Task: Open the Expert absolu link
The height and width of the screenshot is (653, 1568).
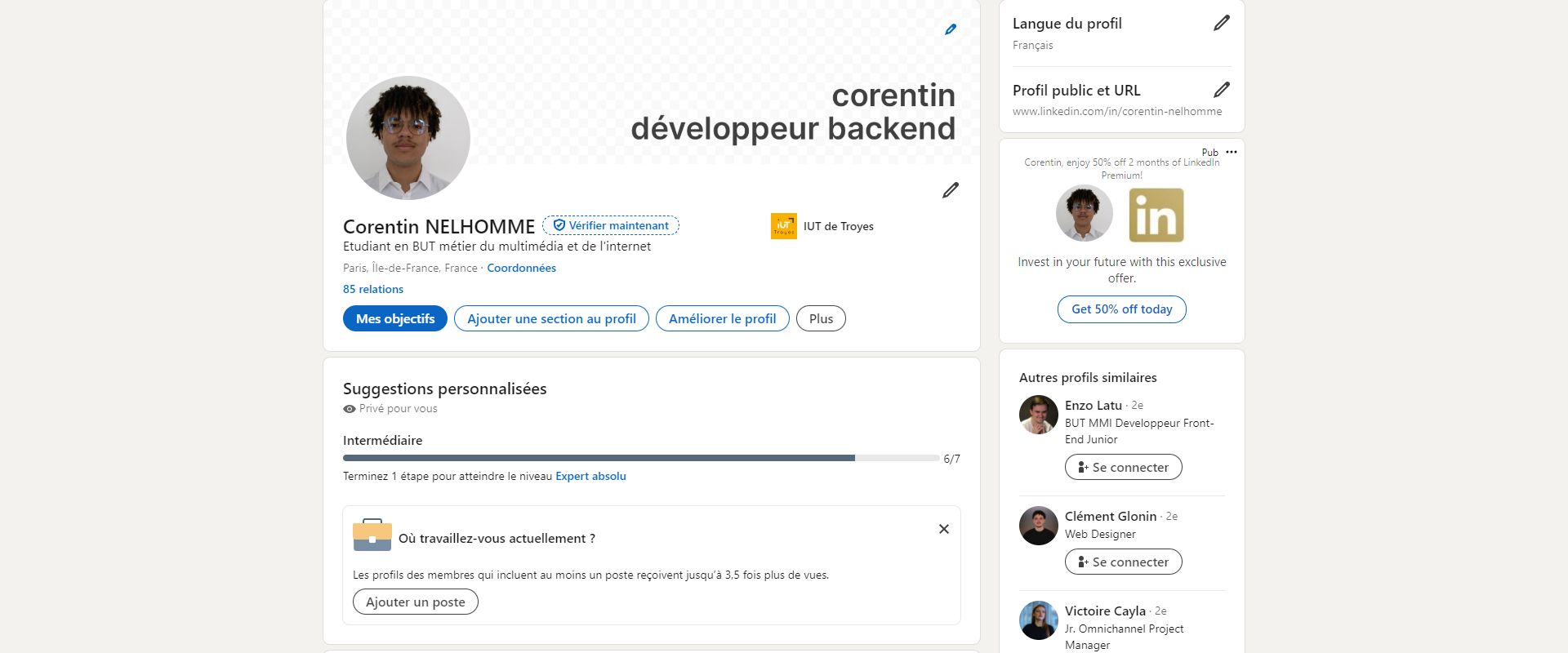Action: 590,476
